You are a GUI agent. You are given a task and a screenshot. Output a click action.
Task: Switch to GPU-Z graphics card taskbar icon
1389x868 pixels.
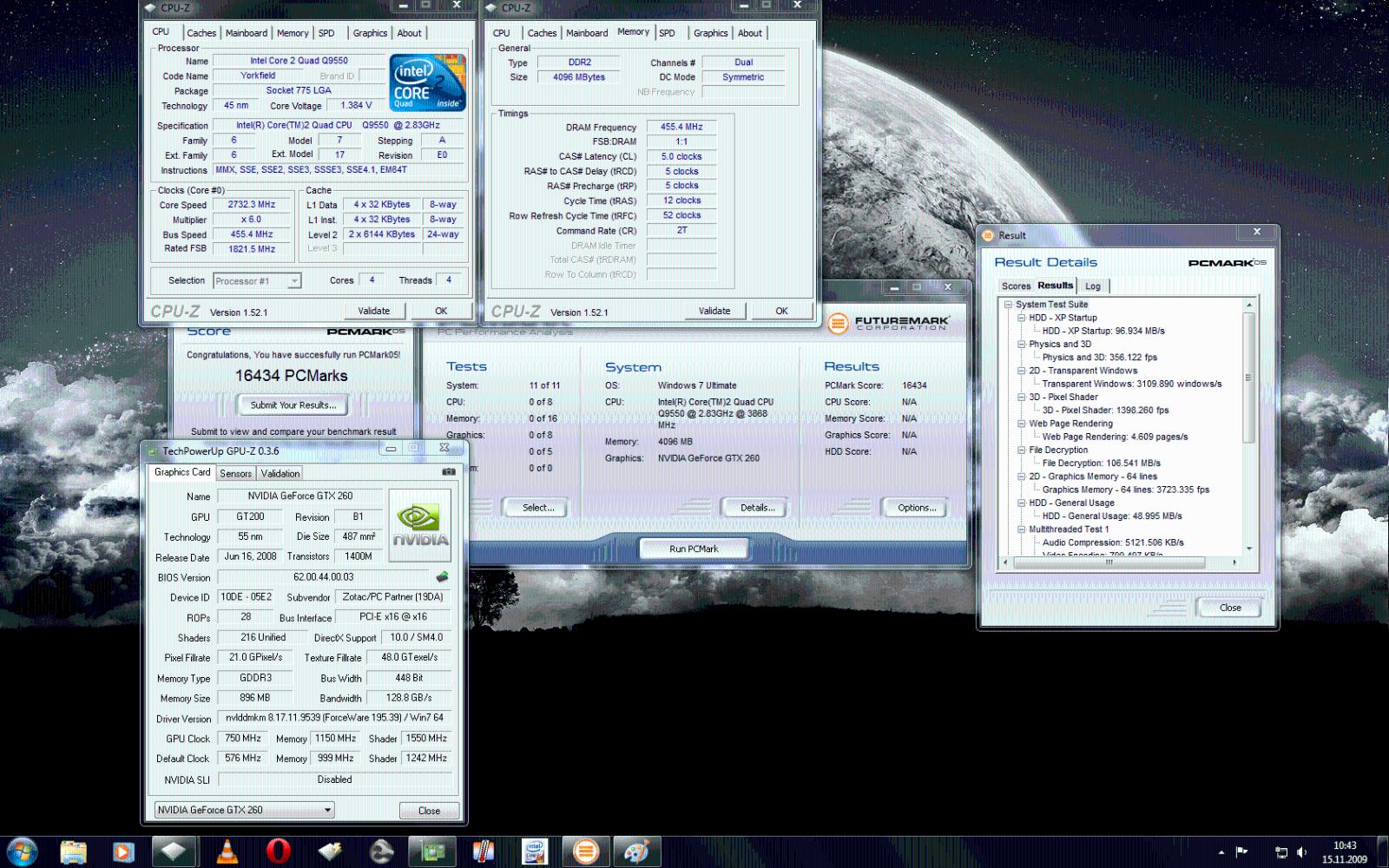point(431,852)
